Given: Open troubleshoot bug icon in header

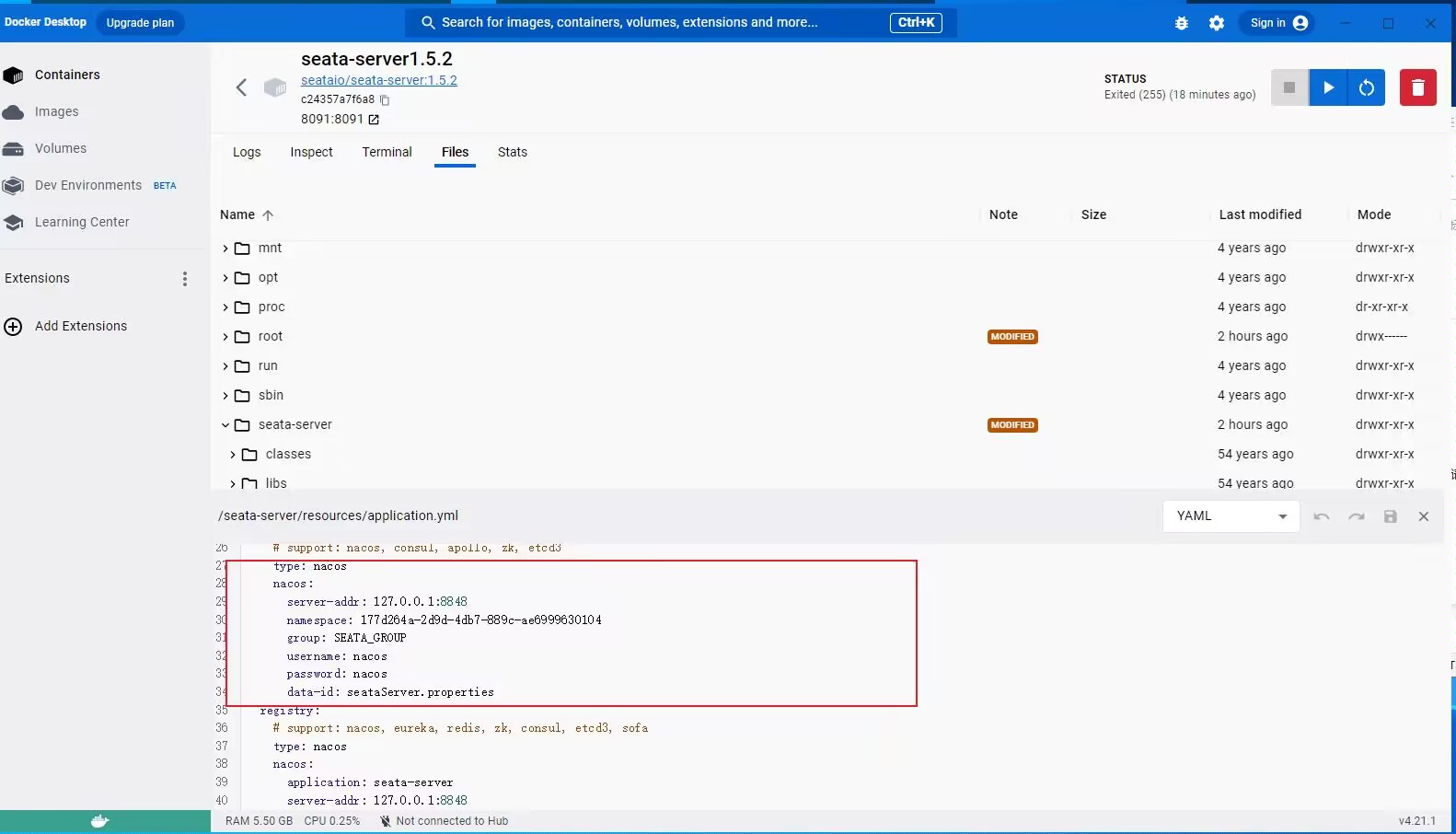Looking at the screenshot, I should tap(1182, 23).
